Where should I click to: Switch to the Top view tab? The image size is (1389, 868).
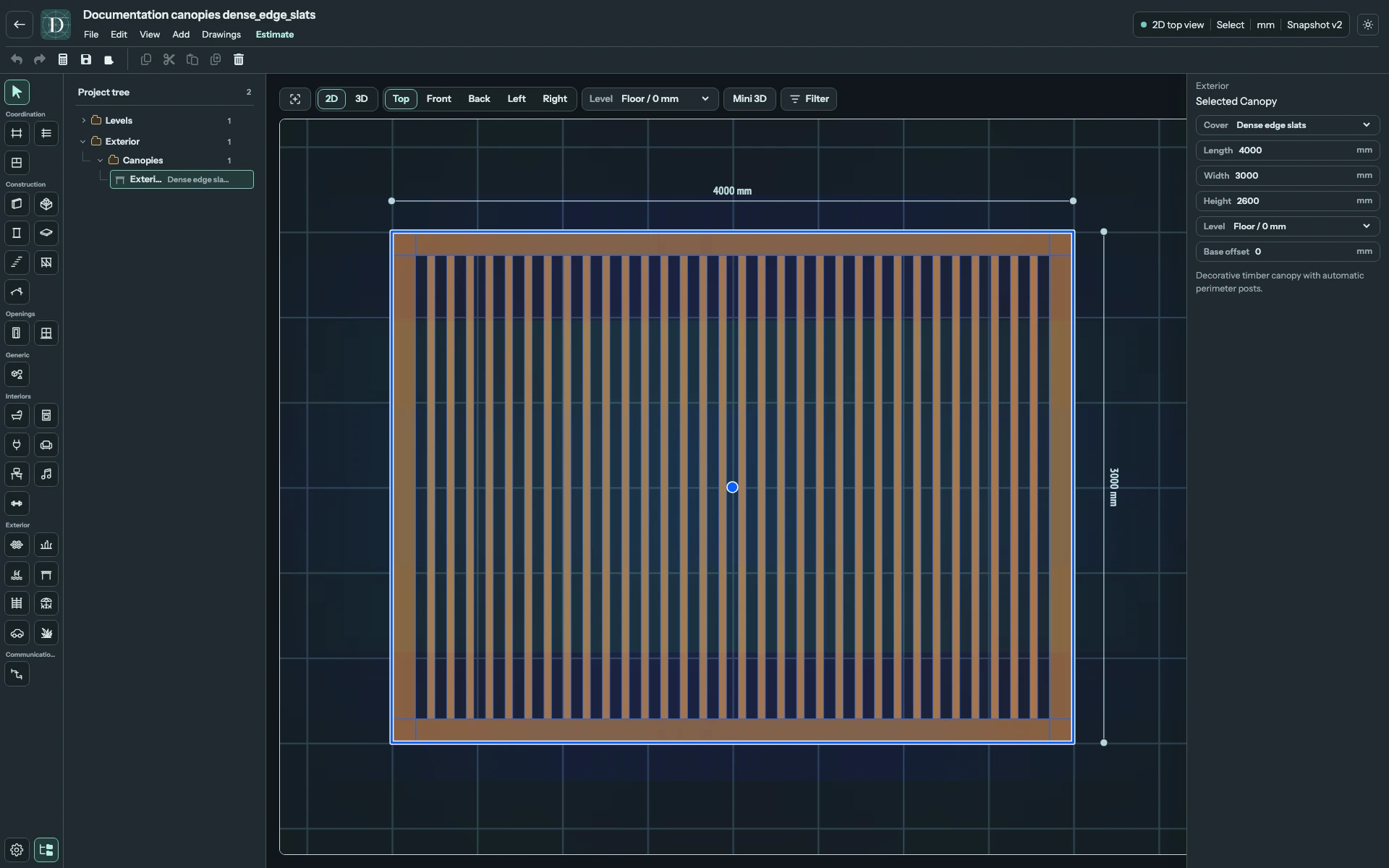tap(401, 99)
